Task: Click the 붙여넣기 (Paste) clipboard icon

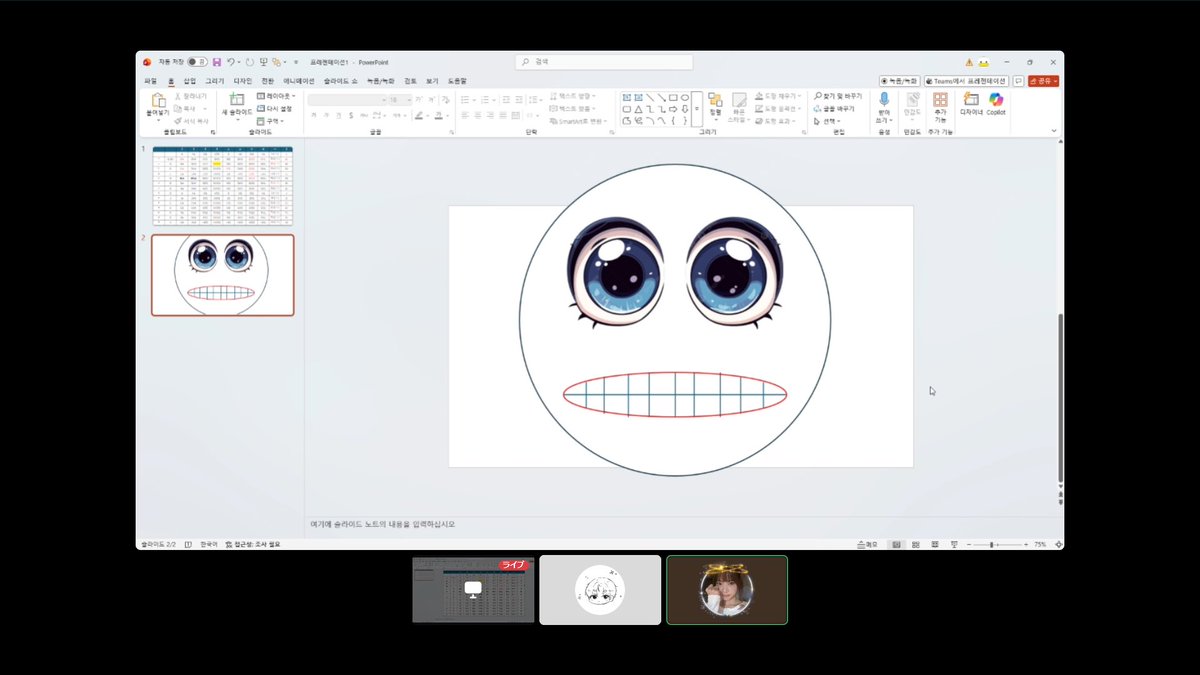Action: pos(158,101)
